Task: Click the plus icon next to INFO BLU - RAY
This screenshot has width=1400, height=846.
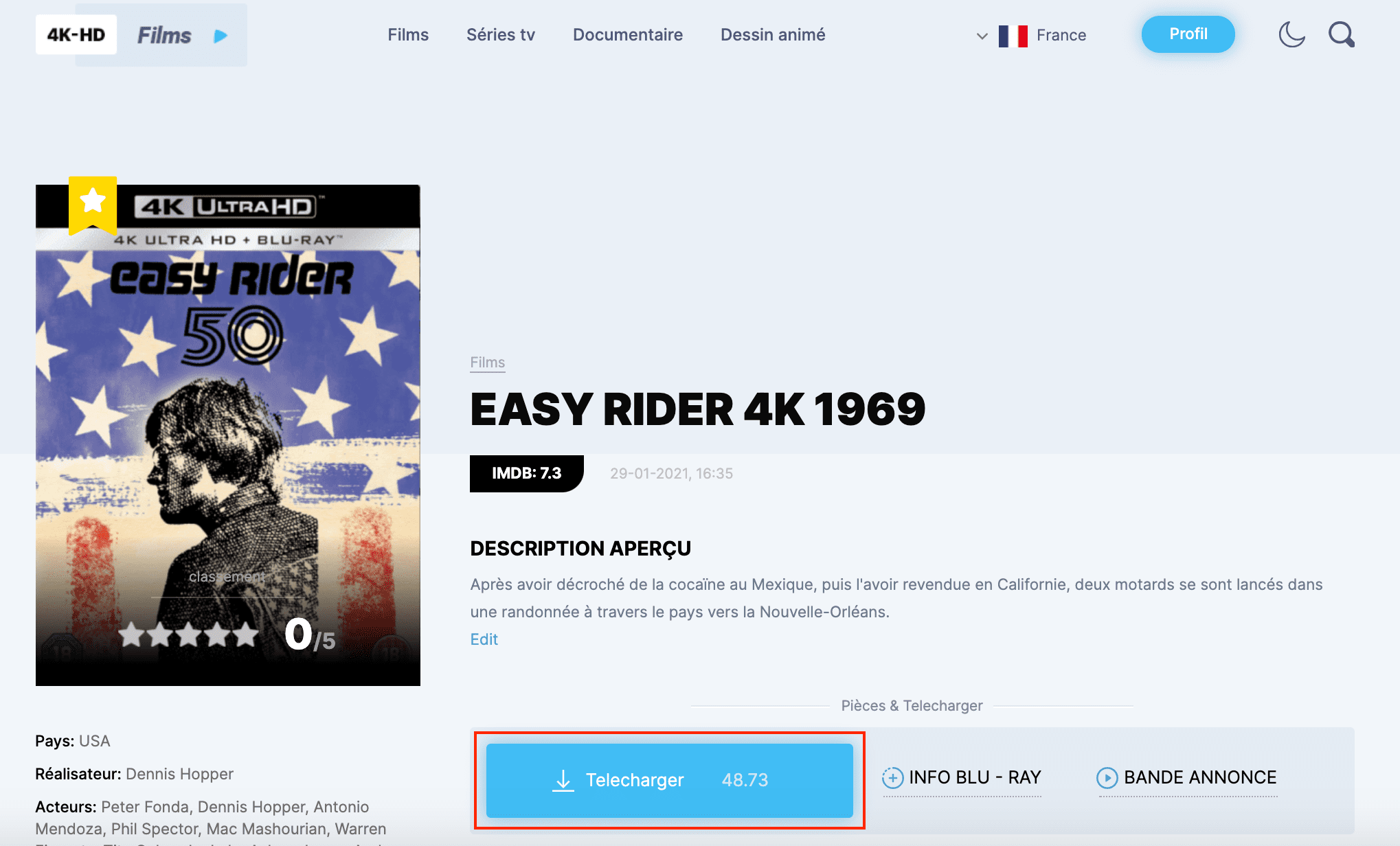Action: click(892, 778)
